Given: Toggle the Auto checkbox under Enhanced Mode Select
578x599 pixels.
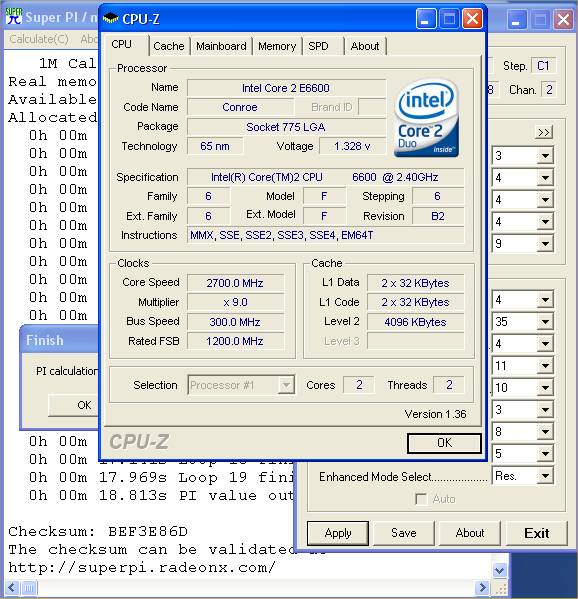Looking at the screenshot, I should (421, 499).
